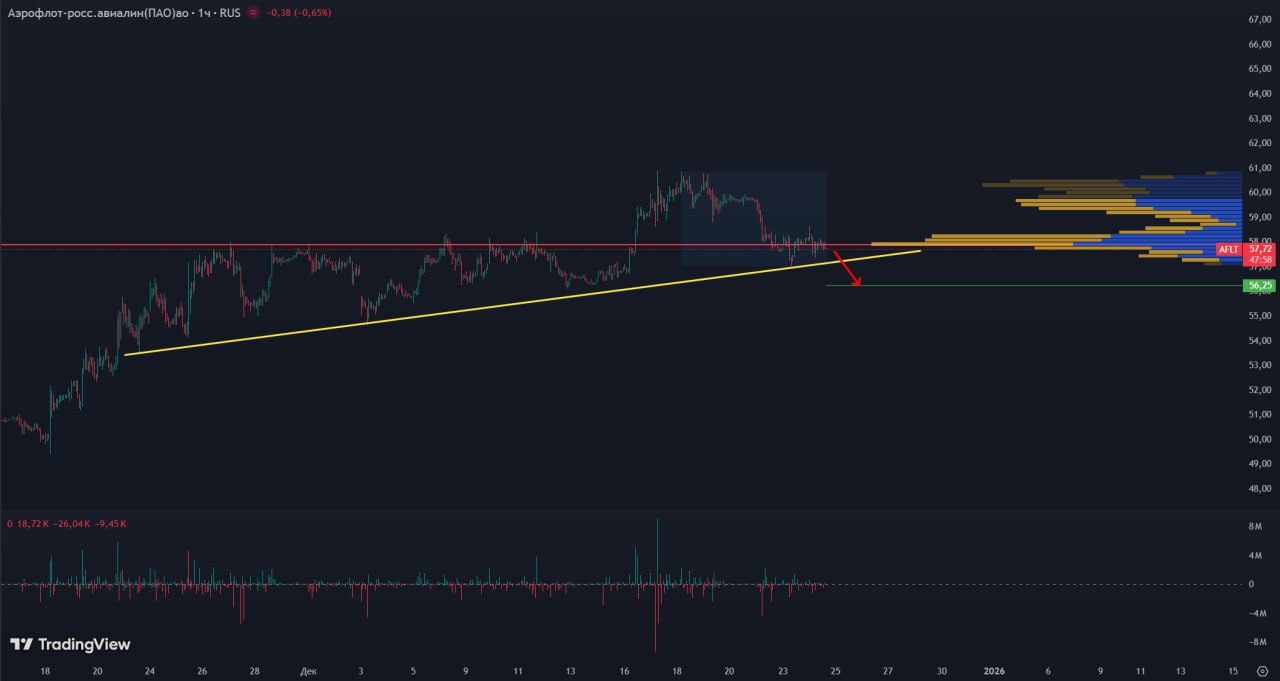Click the Дек label on time axis
Screen dimensions: 1280x681
tap(308, 671)
